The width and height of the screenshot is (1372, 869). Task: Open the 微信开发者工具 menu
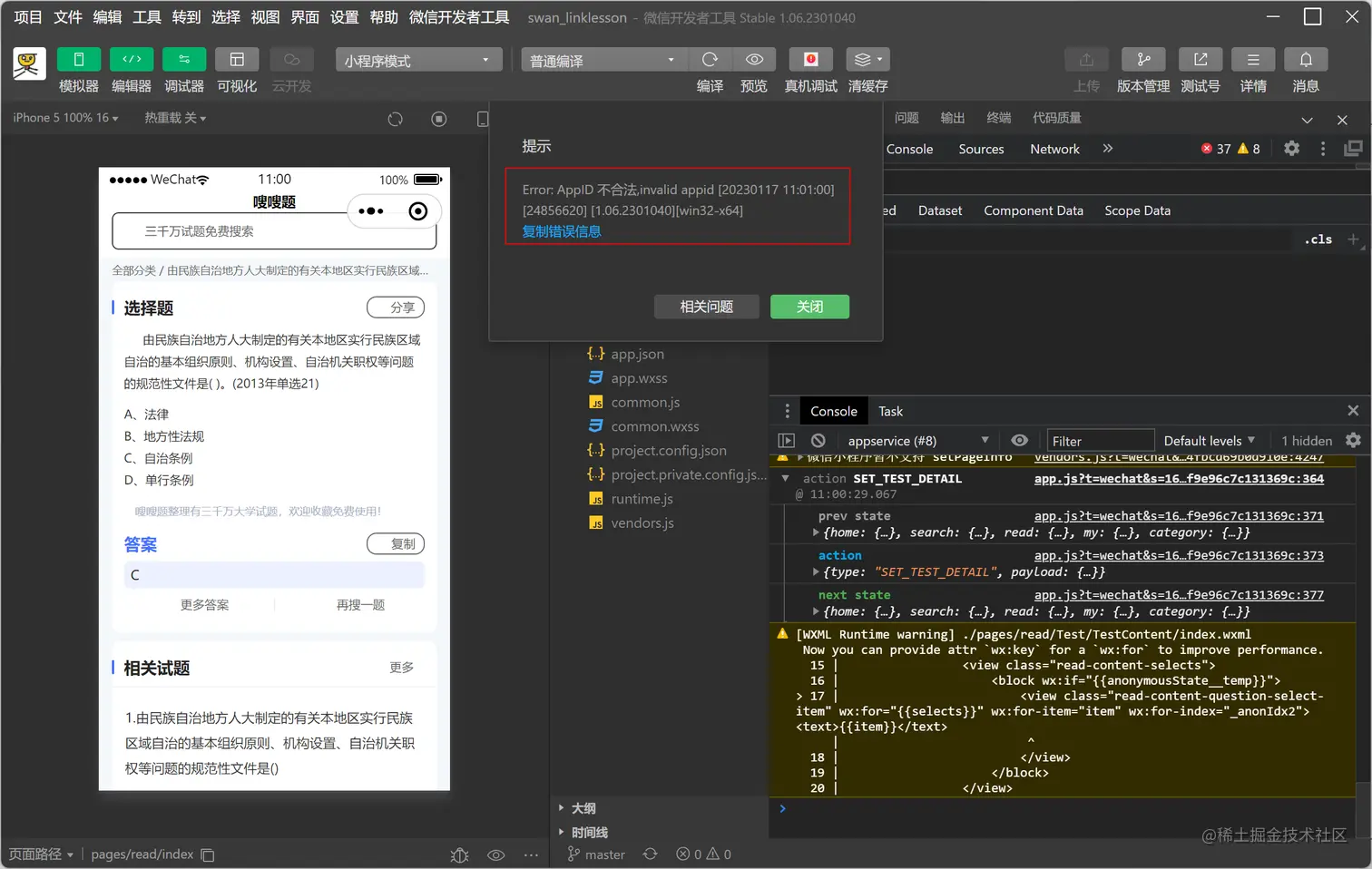point(459,17)
